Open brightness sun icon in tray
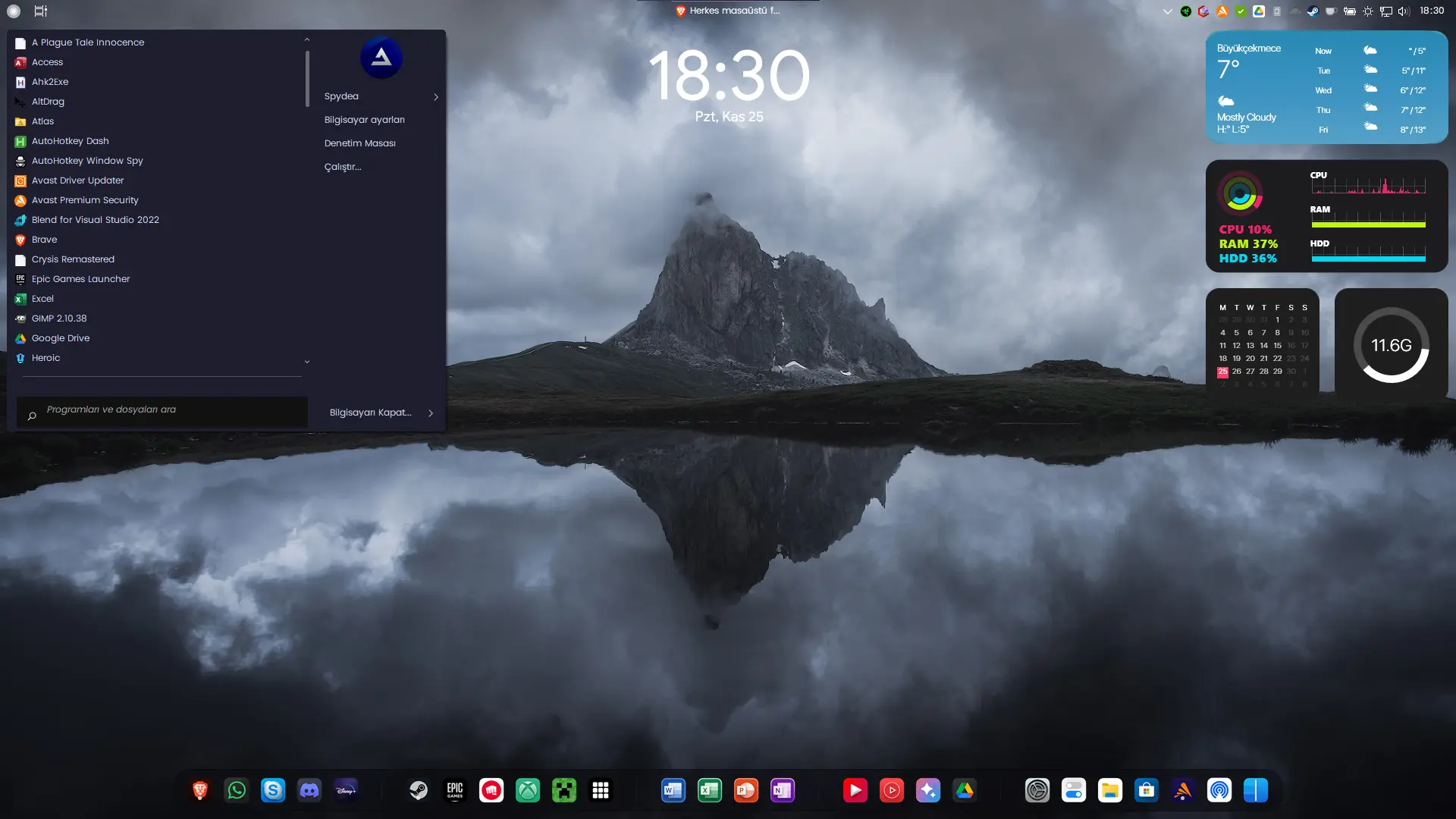 [x=1368, y=11]
